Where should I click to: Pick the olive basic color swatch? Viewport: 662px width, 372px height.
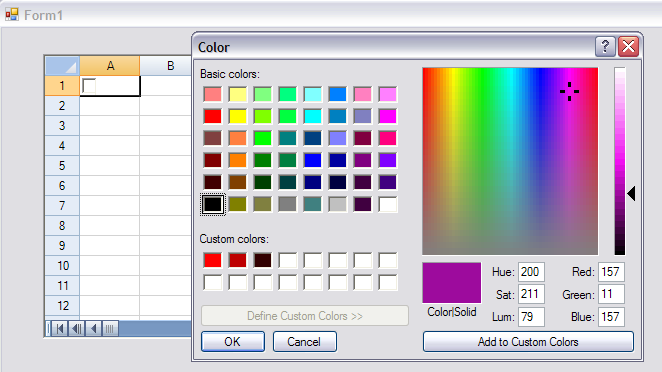pyautogui.click(x=238, y=204)
